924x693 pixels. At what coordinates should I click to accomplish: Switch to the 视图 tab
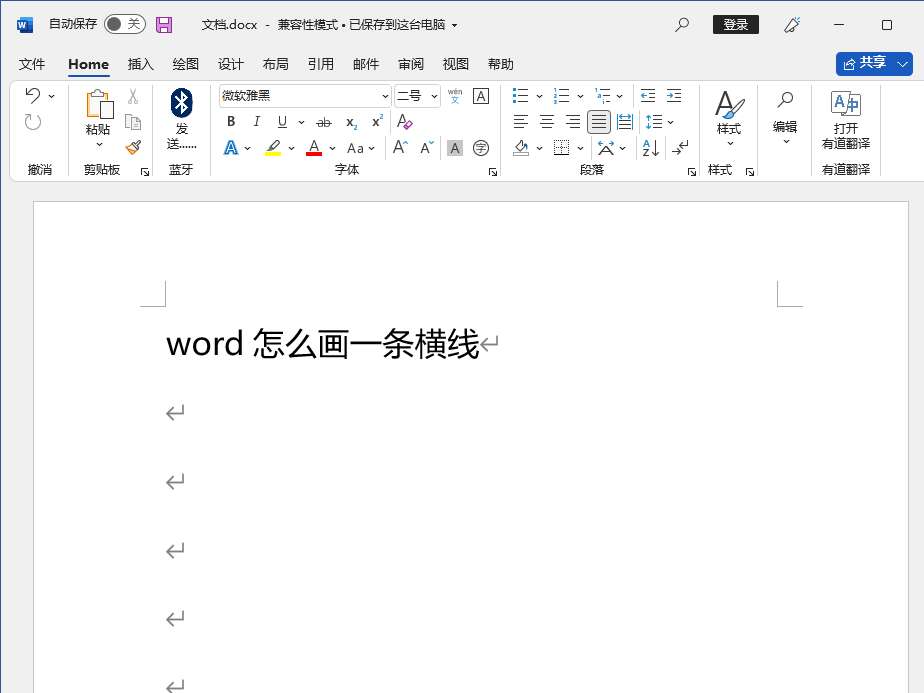coord(456,64)
